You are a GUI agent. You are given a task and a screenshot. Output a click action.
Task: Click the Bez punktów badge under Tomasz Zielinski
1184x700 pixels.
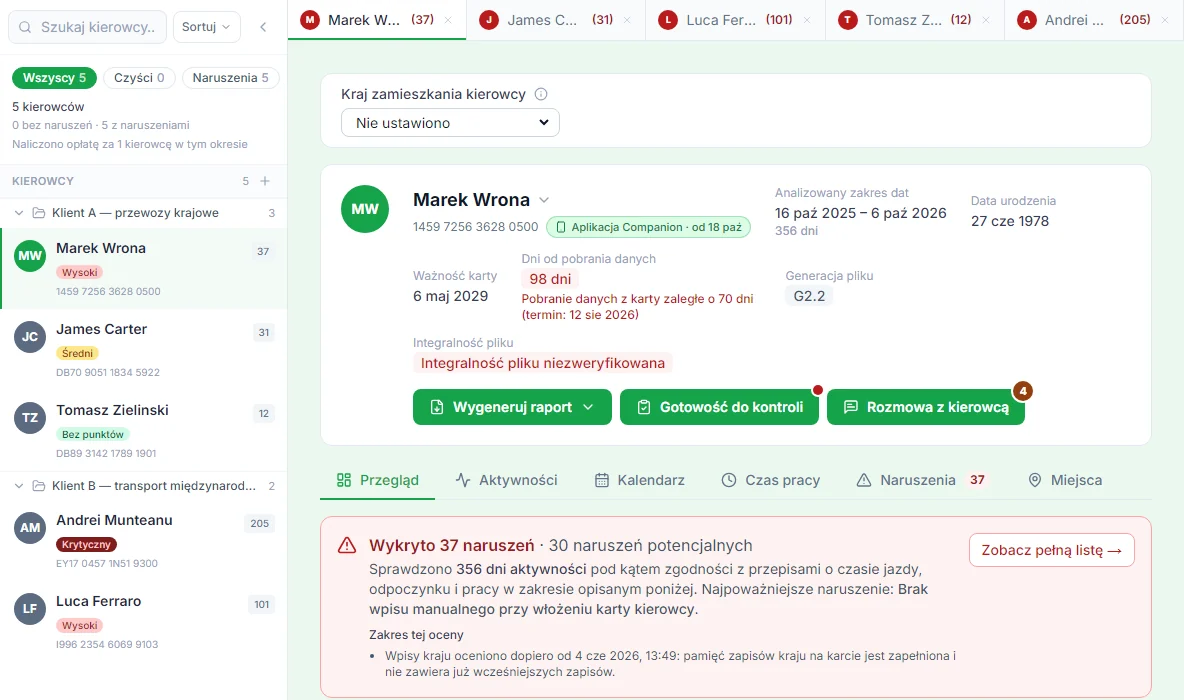pos(93,434)
